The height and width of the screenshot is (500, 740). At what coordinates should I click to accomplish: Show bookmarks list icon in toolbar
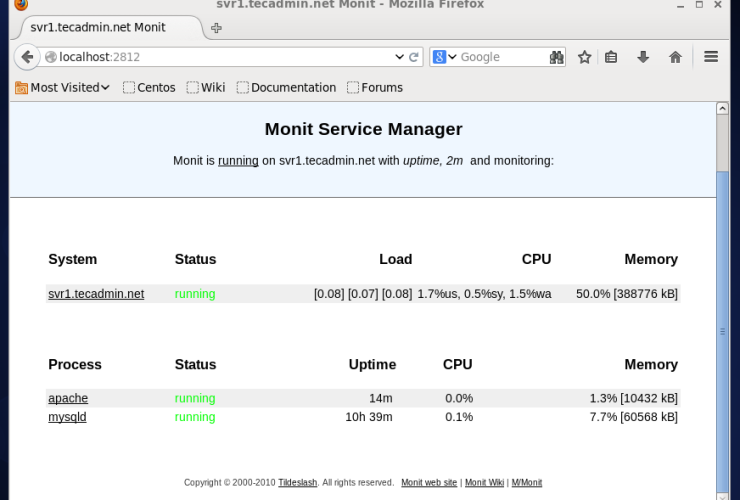click(x=612, y=57)
